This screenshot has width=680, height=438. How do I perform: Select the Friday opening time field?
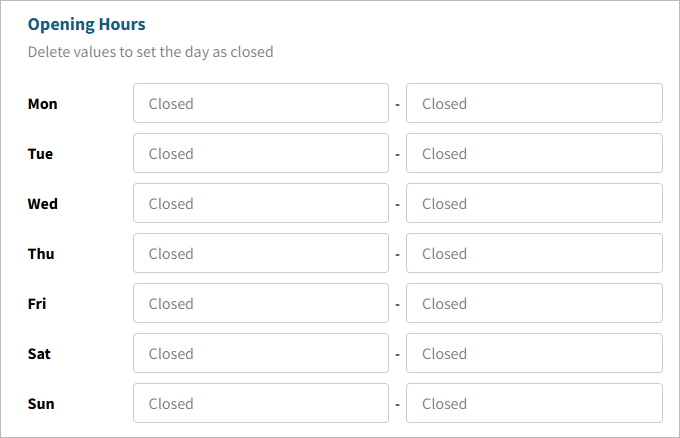click(x=260, y=303)
